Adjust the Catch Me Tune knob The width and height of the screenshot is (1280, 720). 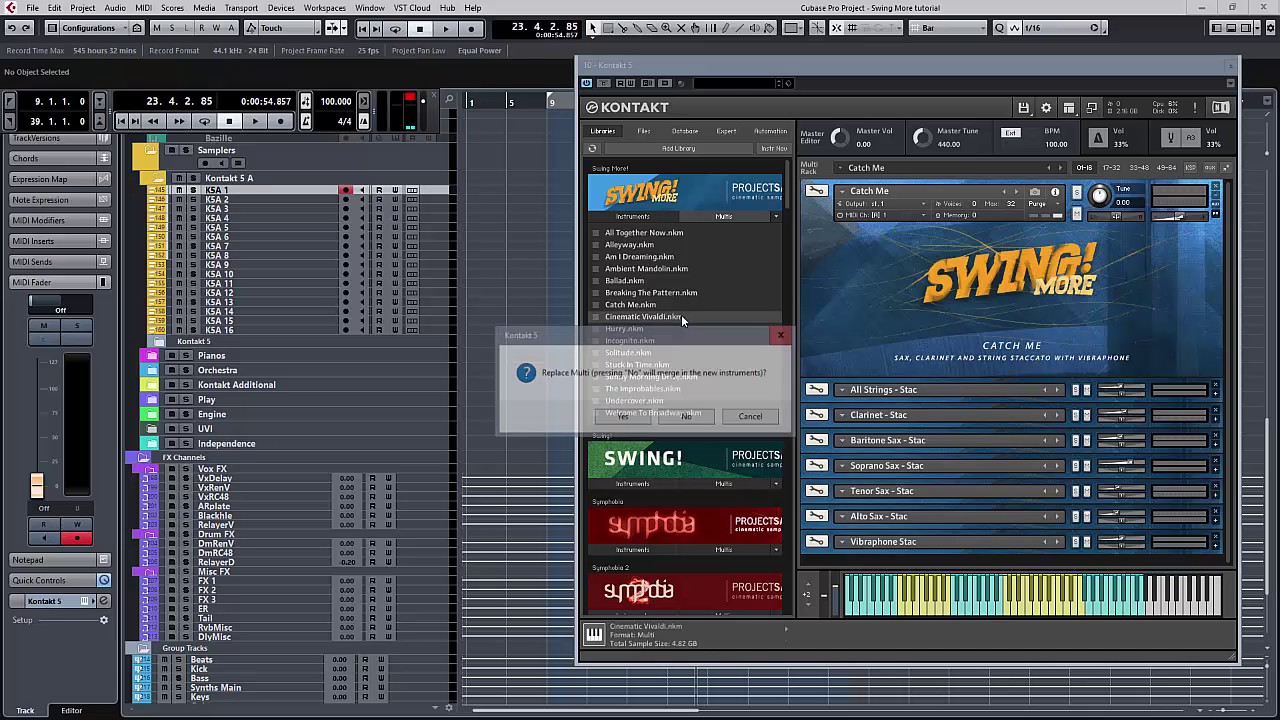click(1098, 196)
